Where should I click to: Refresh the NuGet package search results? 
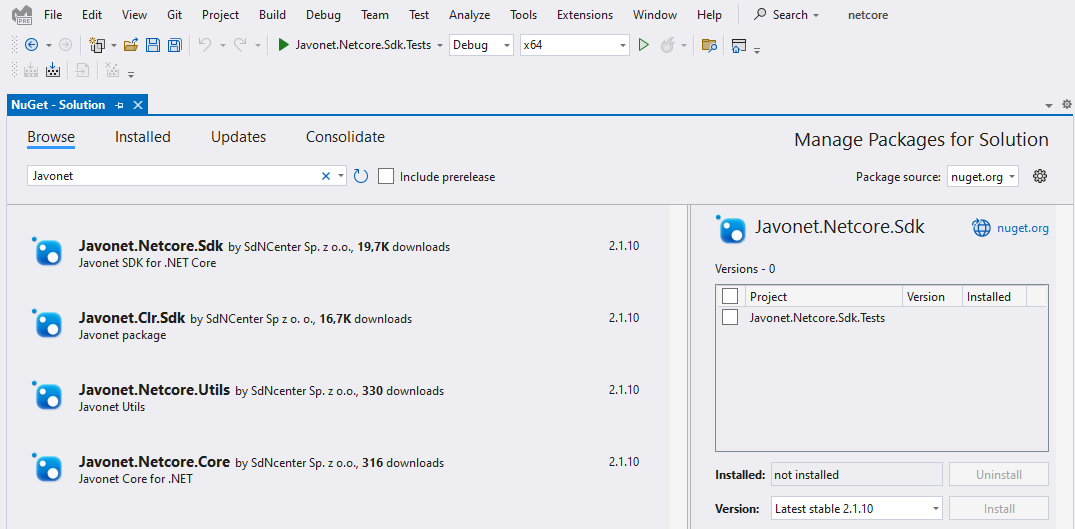point(361,176)
